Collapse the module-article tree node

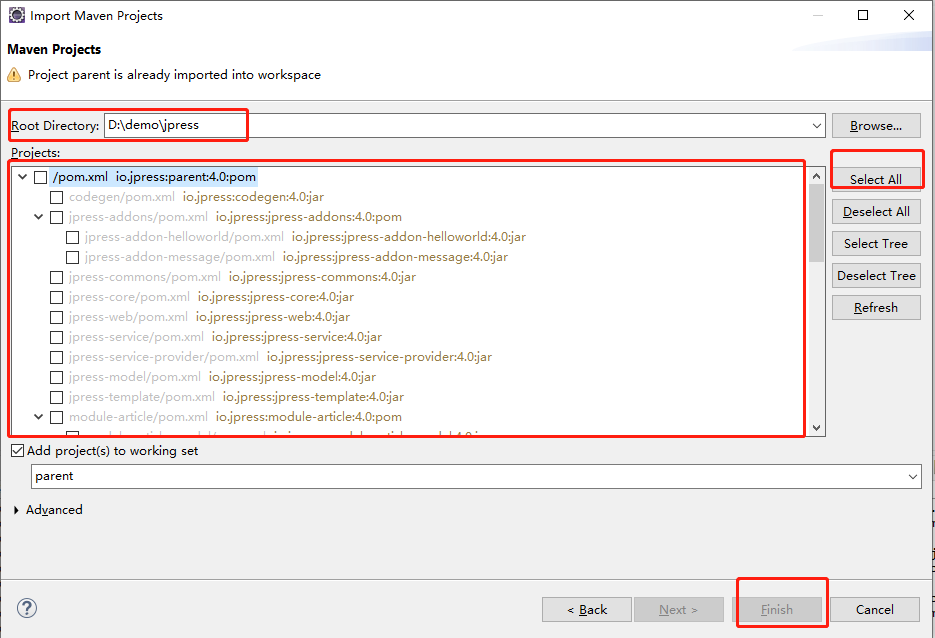[39, 417]
